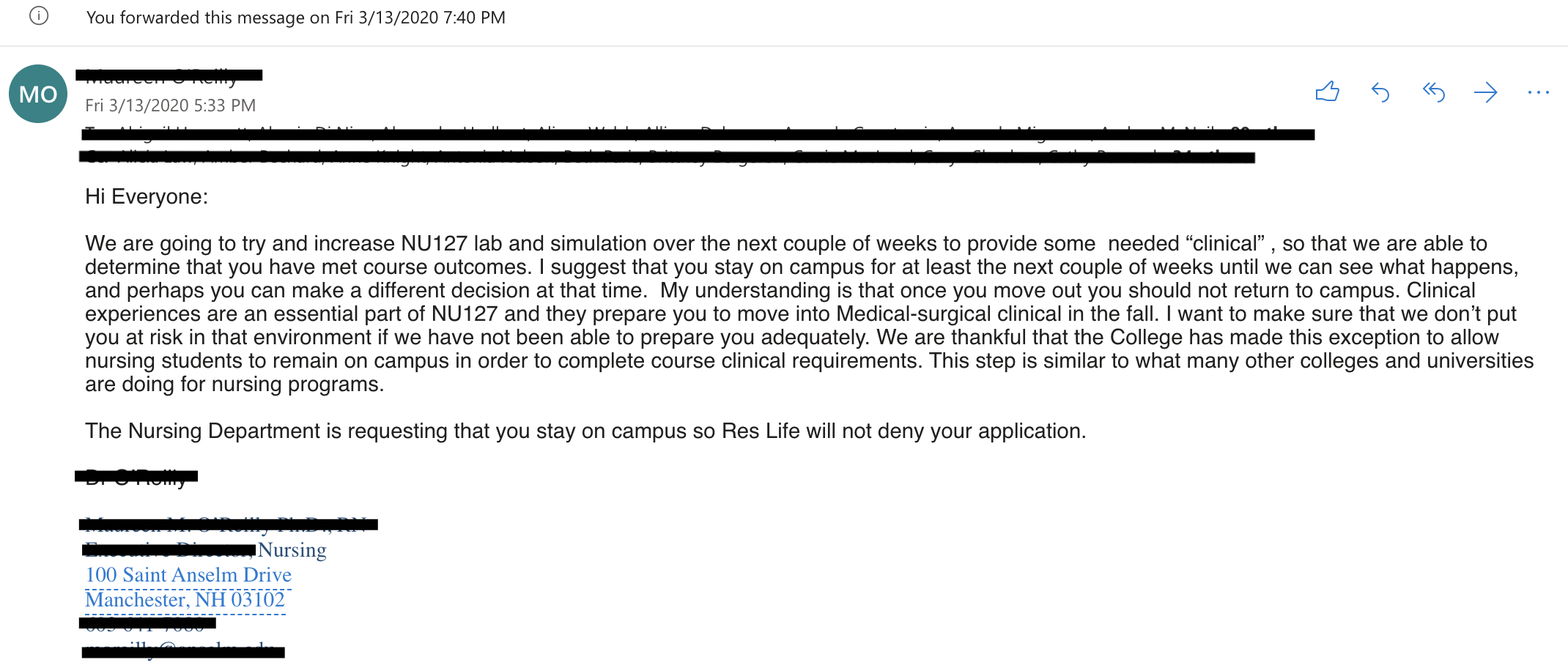Open the redacted email address in the signature

(183, 651)
